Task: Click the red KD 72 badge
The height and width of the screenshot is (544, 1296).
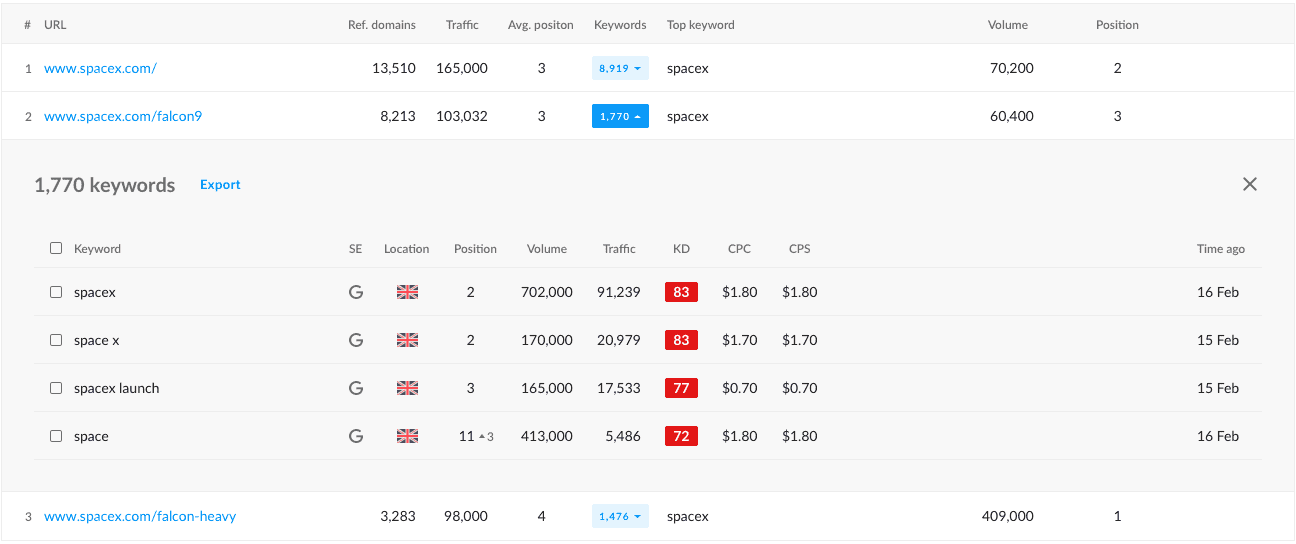Action: click(x=681, y=436)
